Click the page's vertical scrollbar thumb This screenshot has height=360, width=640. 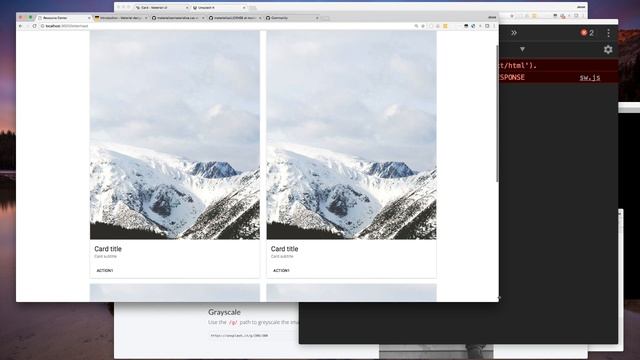497,113
